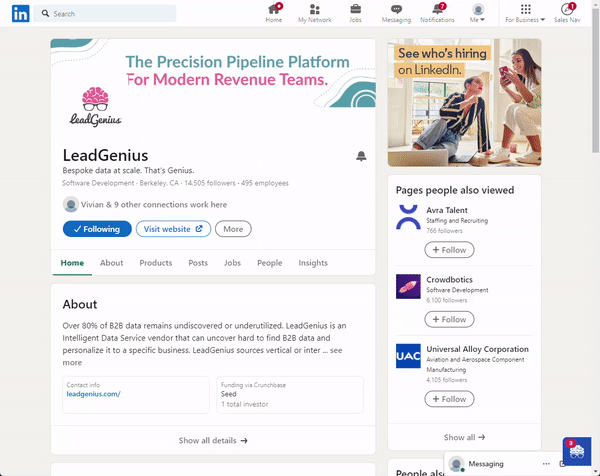Click the LeadGenius cover banner image
Viewport: 600px width, 476px height.
click(213, 73)
